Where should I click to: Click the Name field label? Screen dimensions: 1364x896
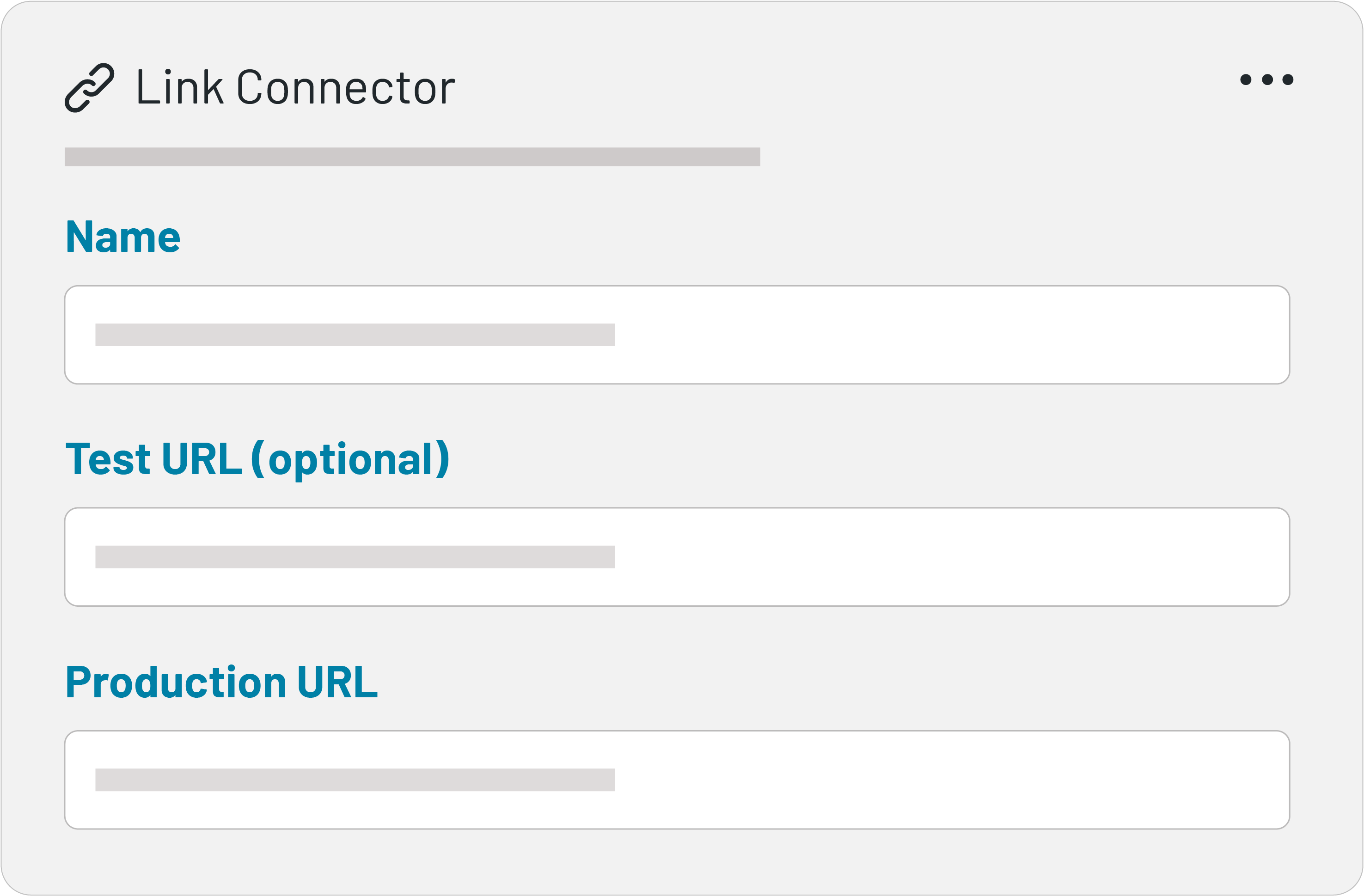[x=123, y=237]
